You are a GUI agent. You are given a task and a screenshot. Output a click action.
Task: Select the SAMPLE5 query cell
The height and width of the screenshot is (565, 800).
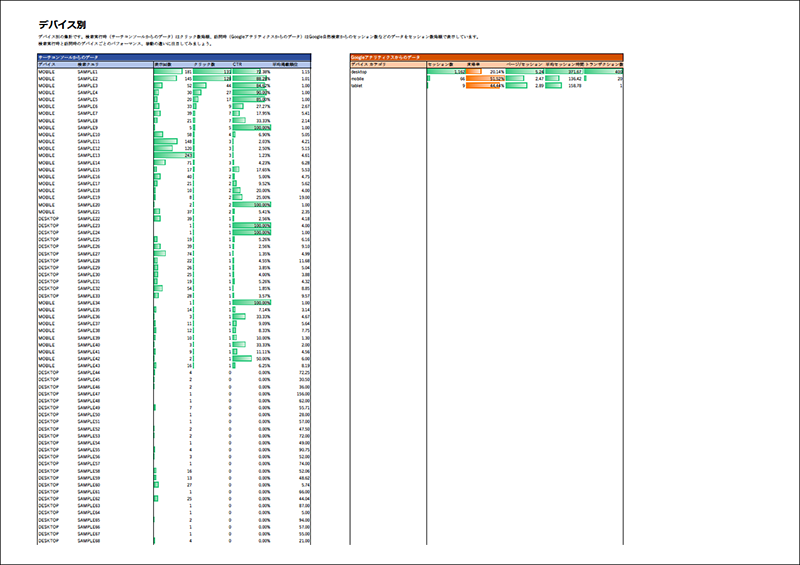88,100
